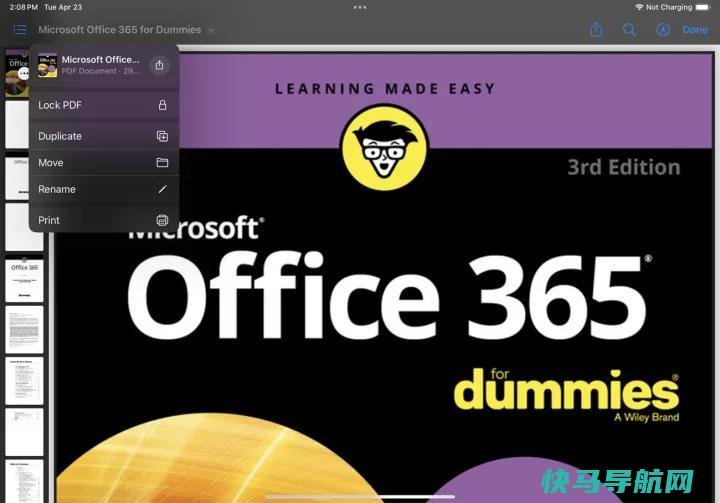
Task: Expand the document title dropdown chevron
Action: (x=211, y=30)
